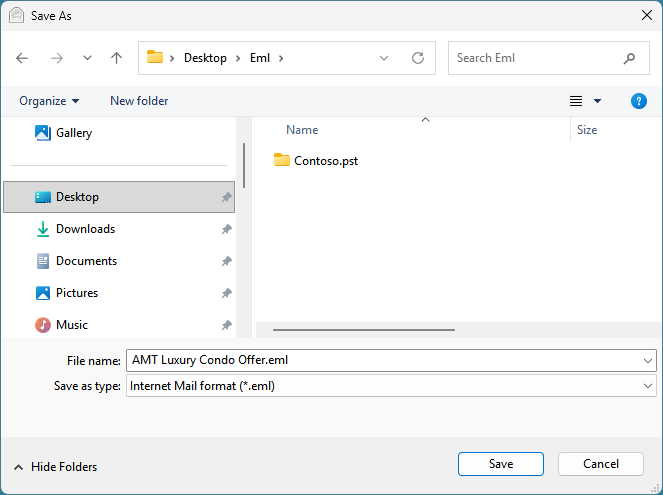Viewport: 663px width, 495px height.
Task: Toggle the pin next to Documents
Action: coord(226,262)
